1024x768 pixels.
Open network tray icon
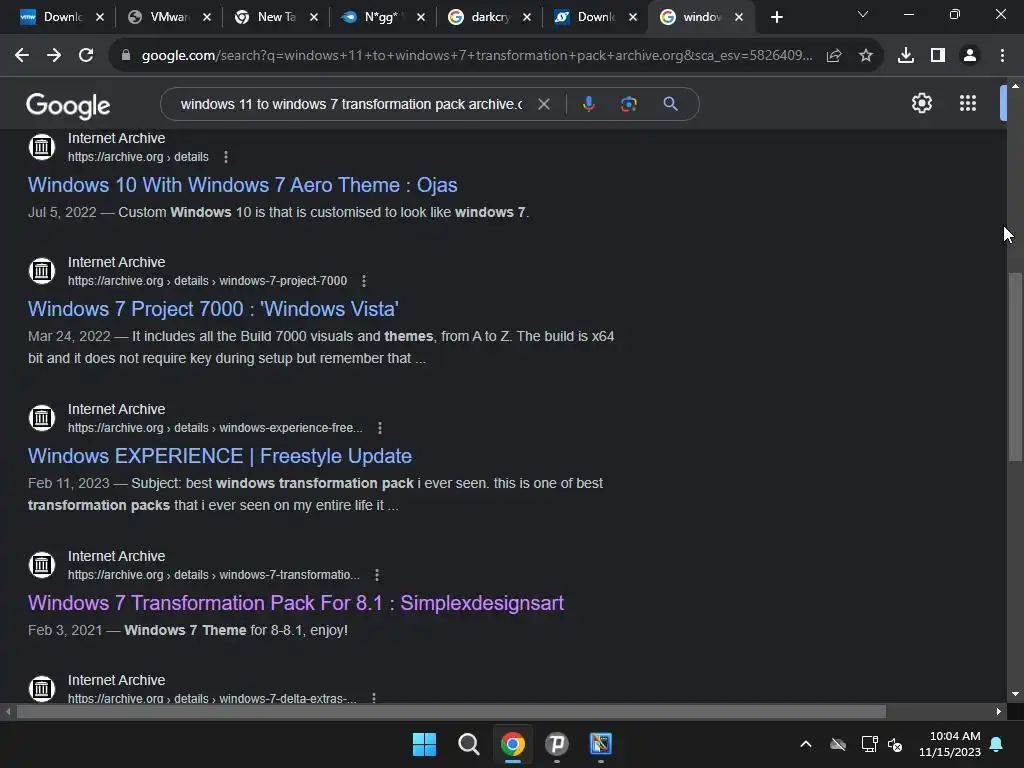[x=869, y=744]
